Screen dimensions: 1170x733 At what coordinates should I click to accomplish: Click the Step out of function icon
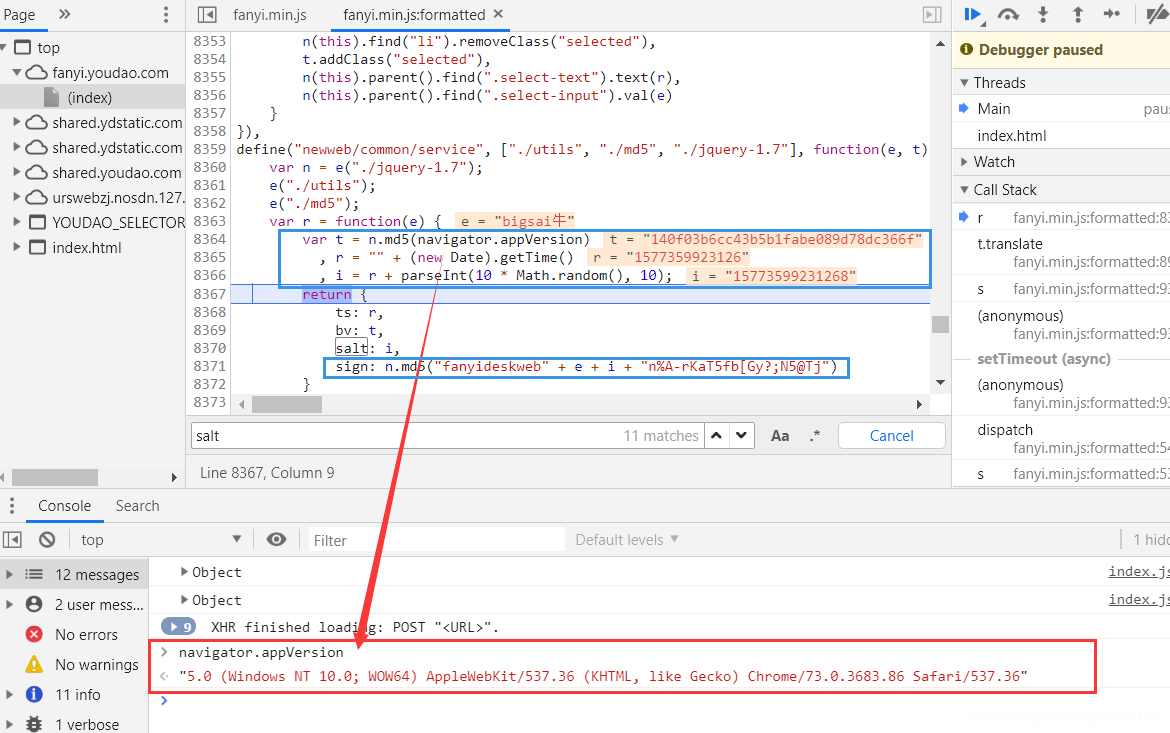pos(1077,14)
